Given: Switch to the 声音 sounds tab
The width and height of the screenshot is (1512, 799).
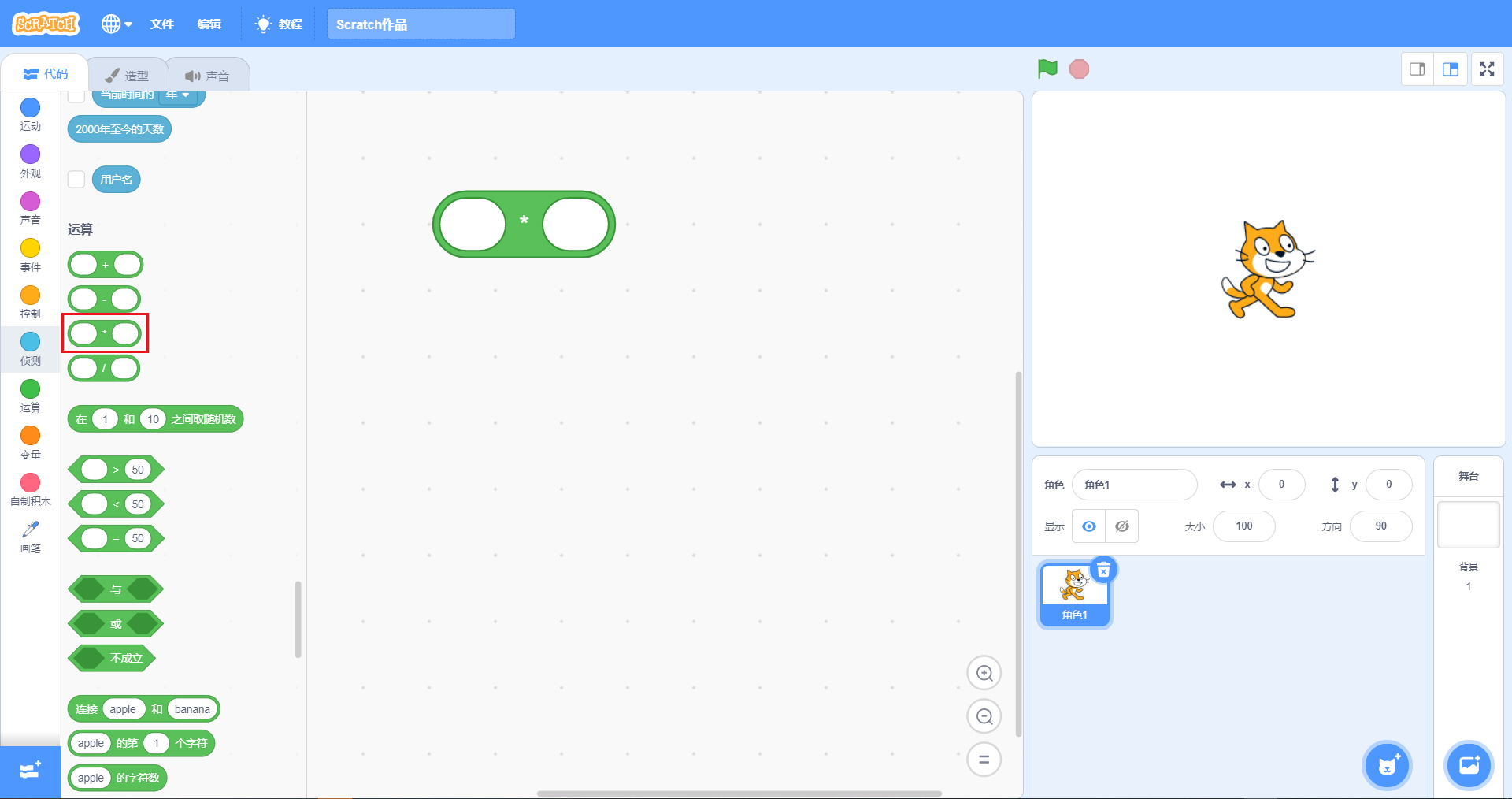Looking at the screenshot, I should click(x=208, y=76).
